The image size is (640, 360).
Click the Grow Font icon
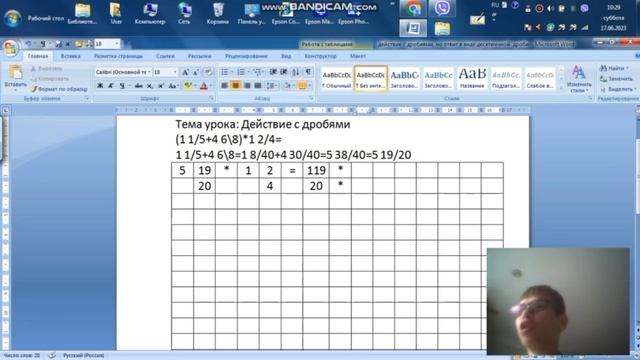(x=185, y=72)
